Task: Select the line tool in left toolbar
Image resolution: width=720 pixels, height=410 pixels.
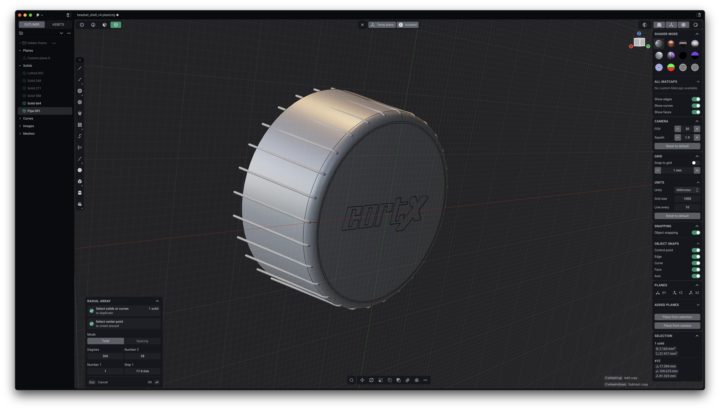Action: coord(80,68)
